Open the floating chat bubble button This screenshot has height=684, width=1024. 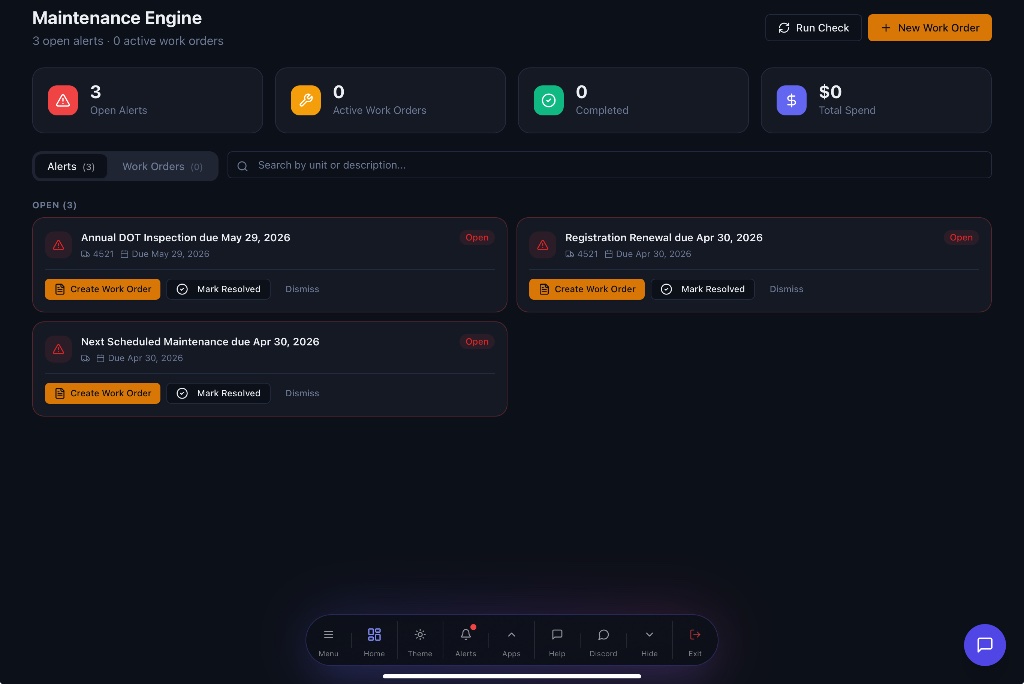[985, 645]
